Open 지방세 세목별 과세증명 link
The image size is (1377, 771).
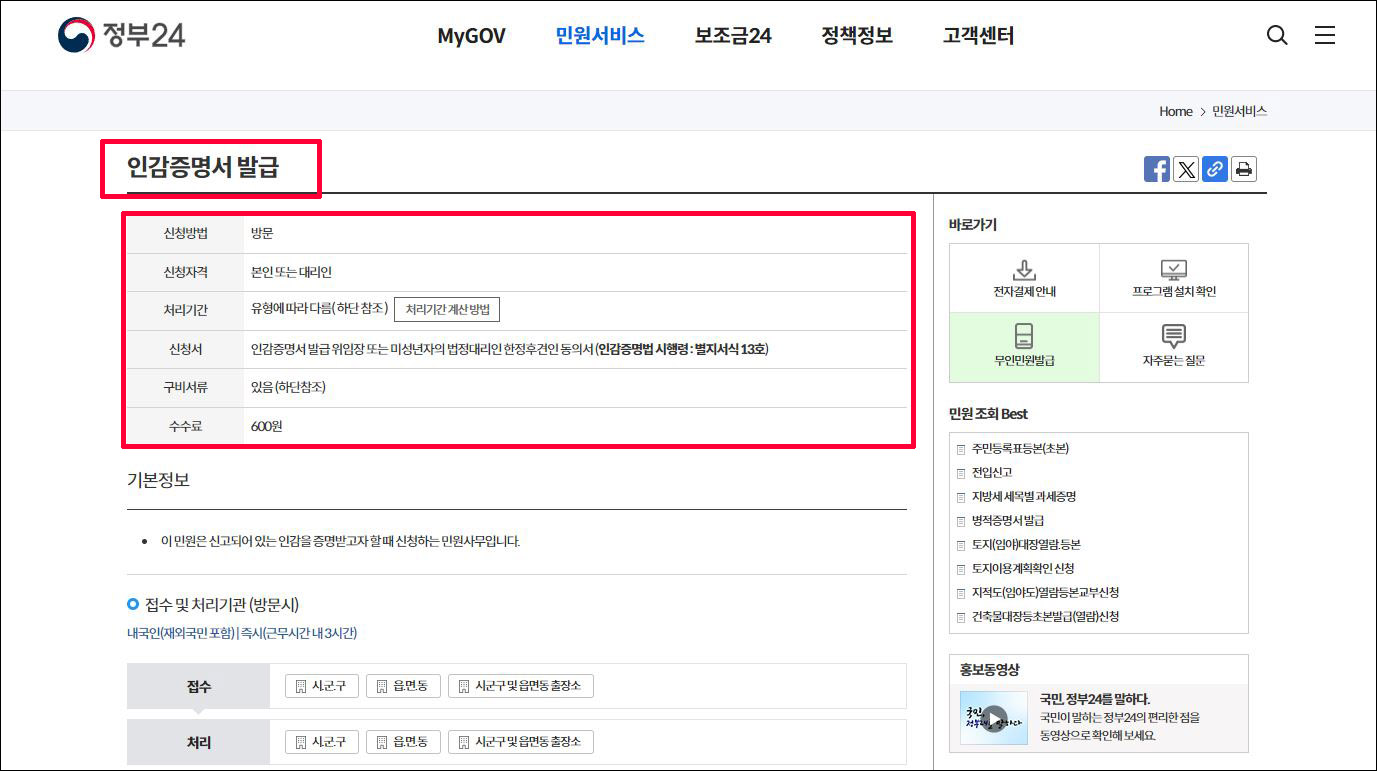(x=1023, y=496)
